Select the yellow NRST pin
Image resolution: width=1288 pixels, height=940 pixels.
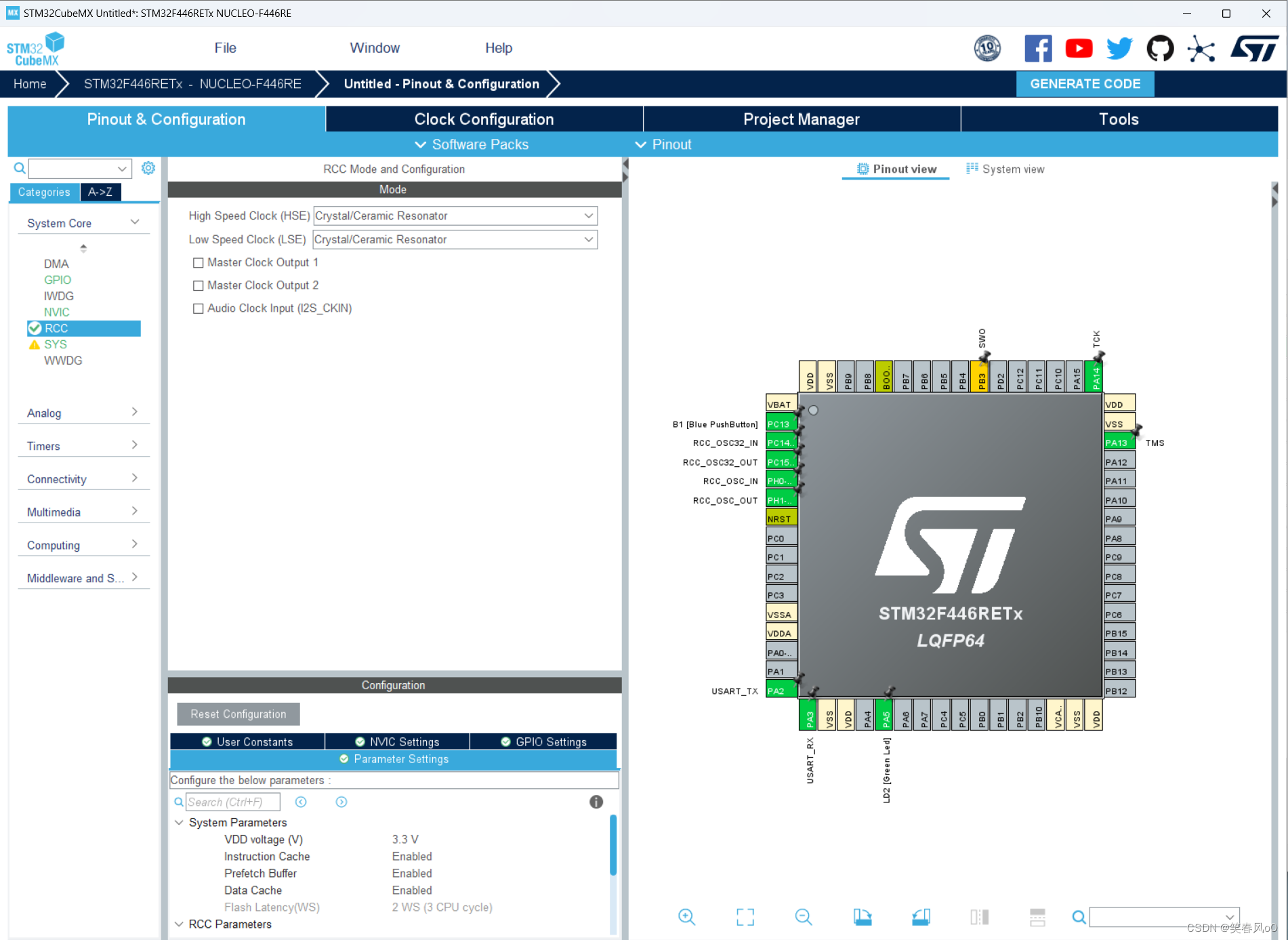point(781,518)
